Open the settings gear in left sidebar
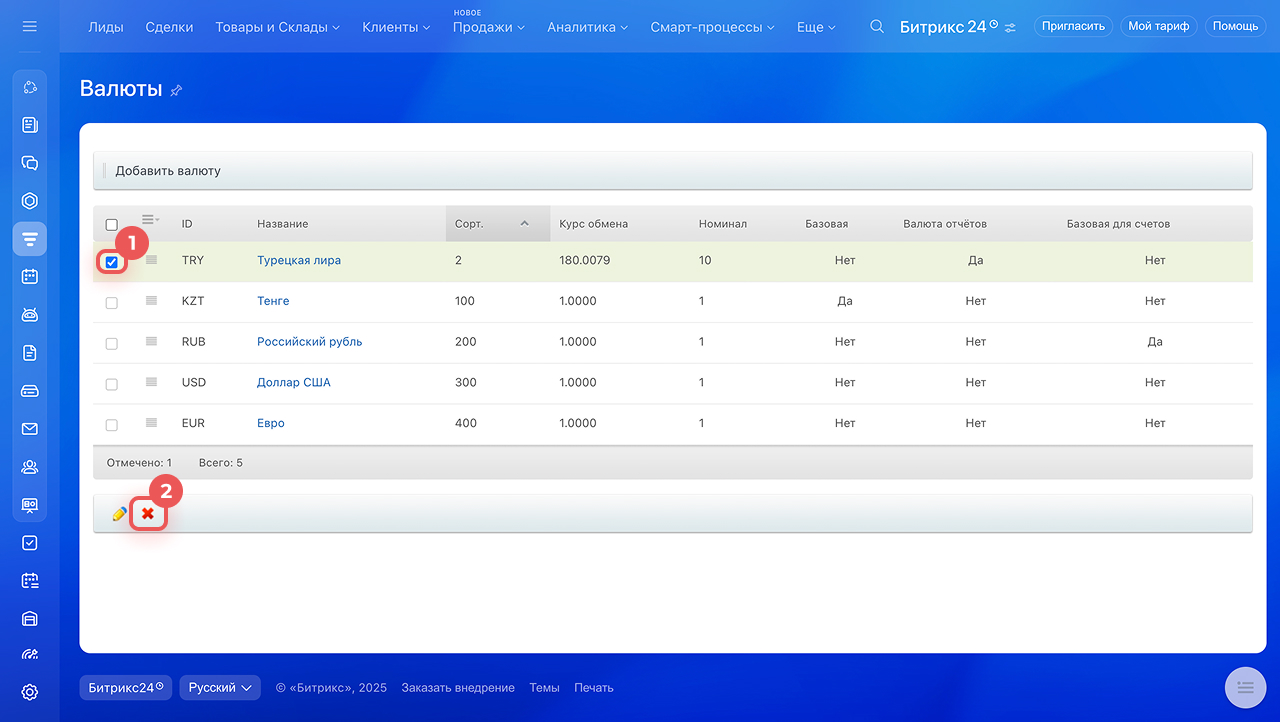 30,692
